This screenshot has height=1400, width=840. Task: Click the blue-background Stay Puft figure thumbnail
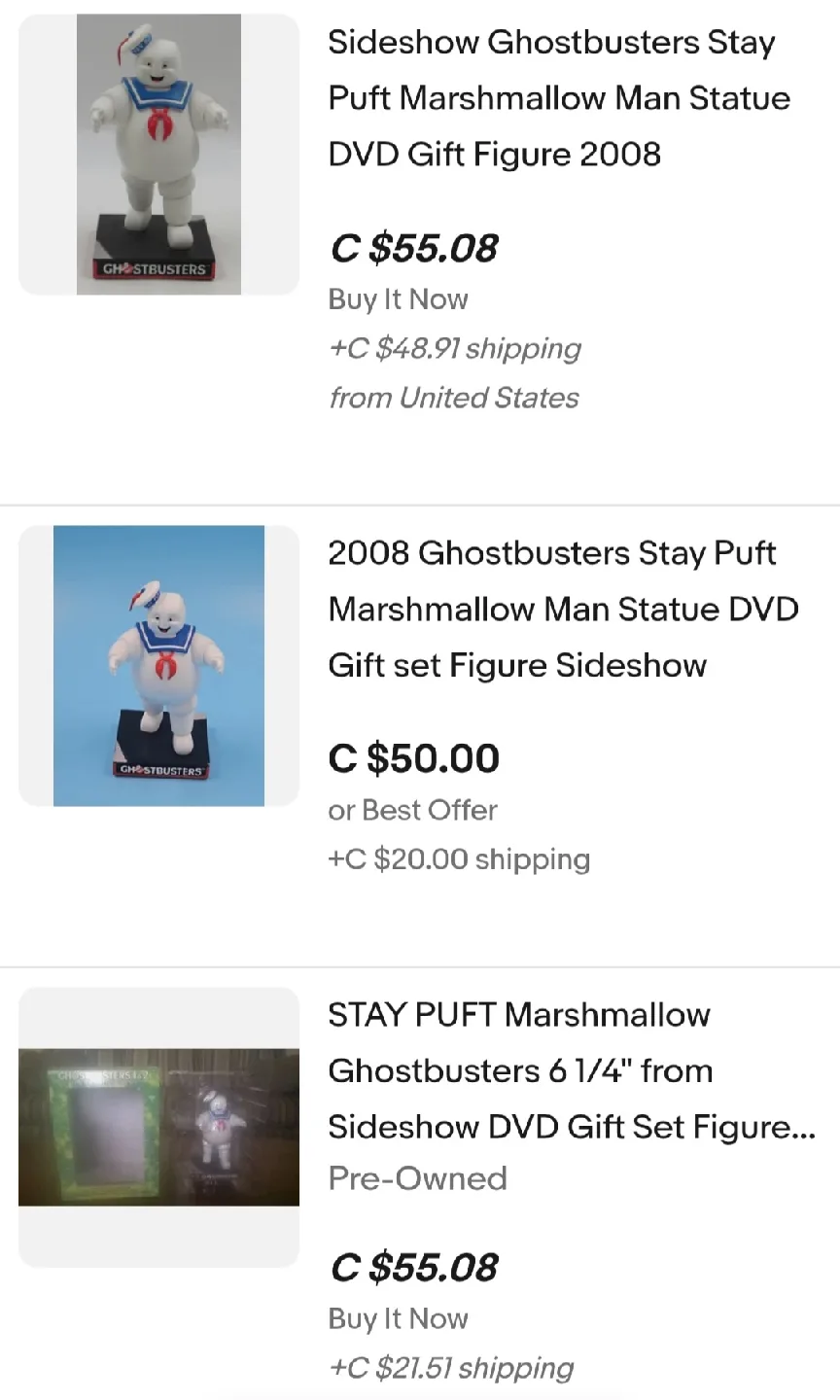pos(157,665)
